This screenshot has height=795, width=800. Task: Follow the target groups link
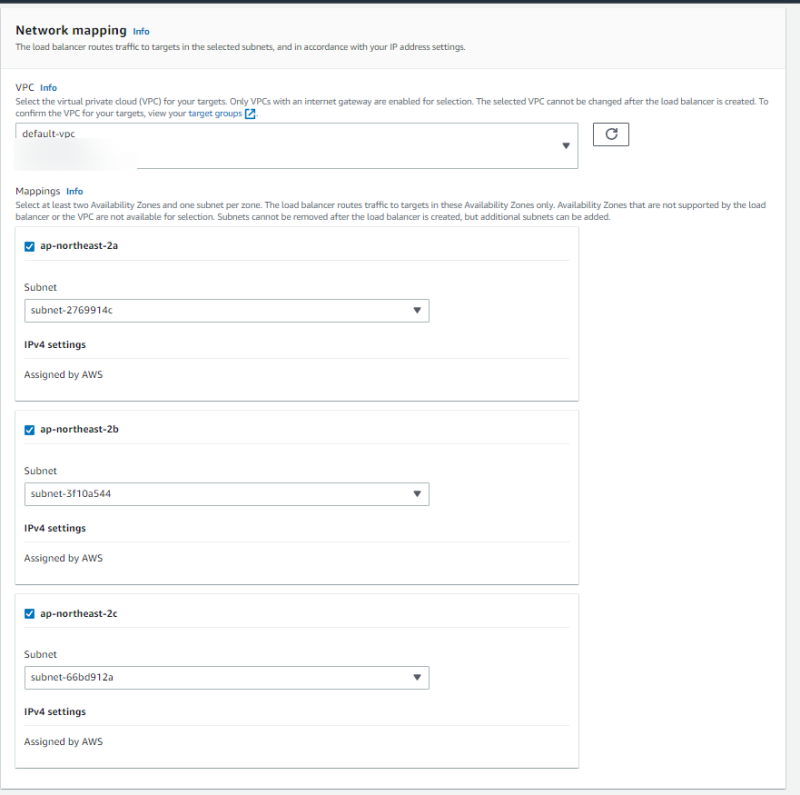tap(215, 115)
